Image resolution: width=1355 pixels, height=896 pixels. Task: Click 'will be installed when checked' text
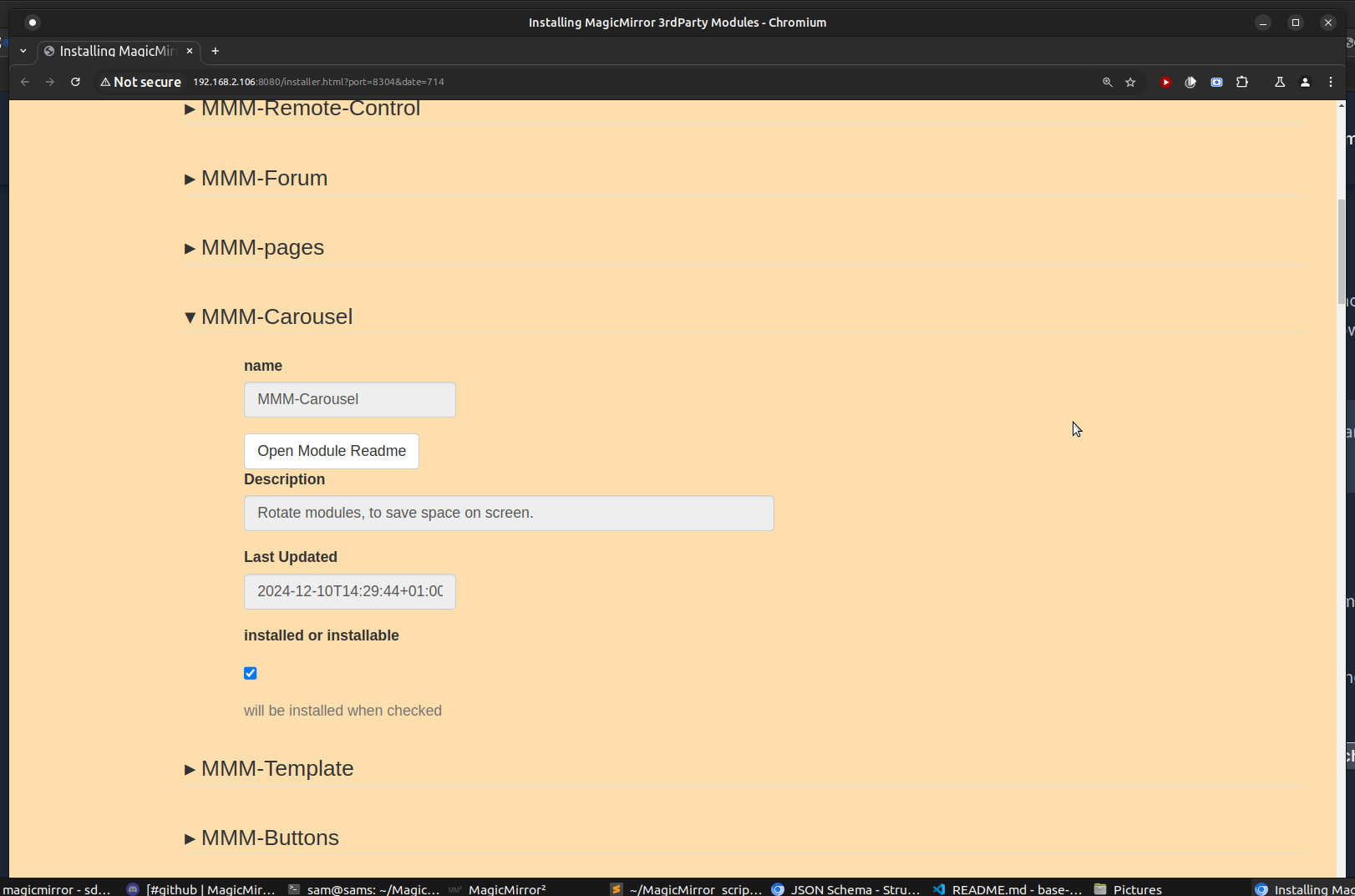pos(343,711)
